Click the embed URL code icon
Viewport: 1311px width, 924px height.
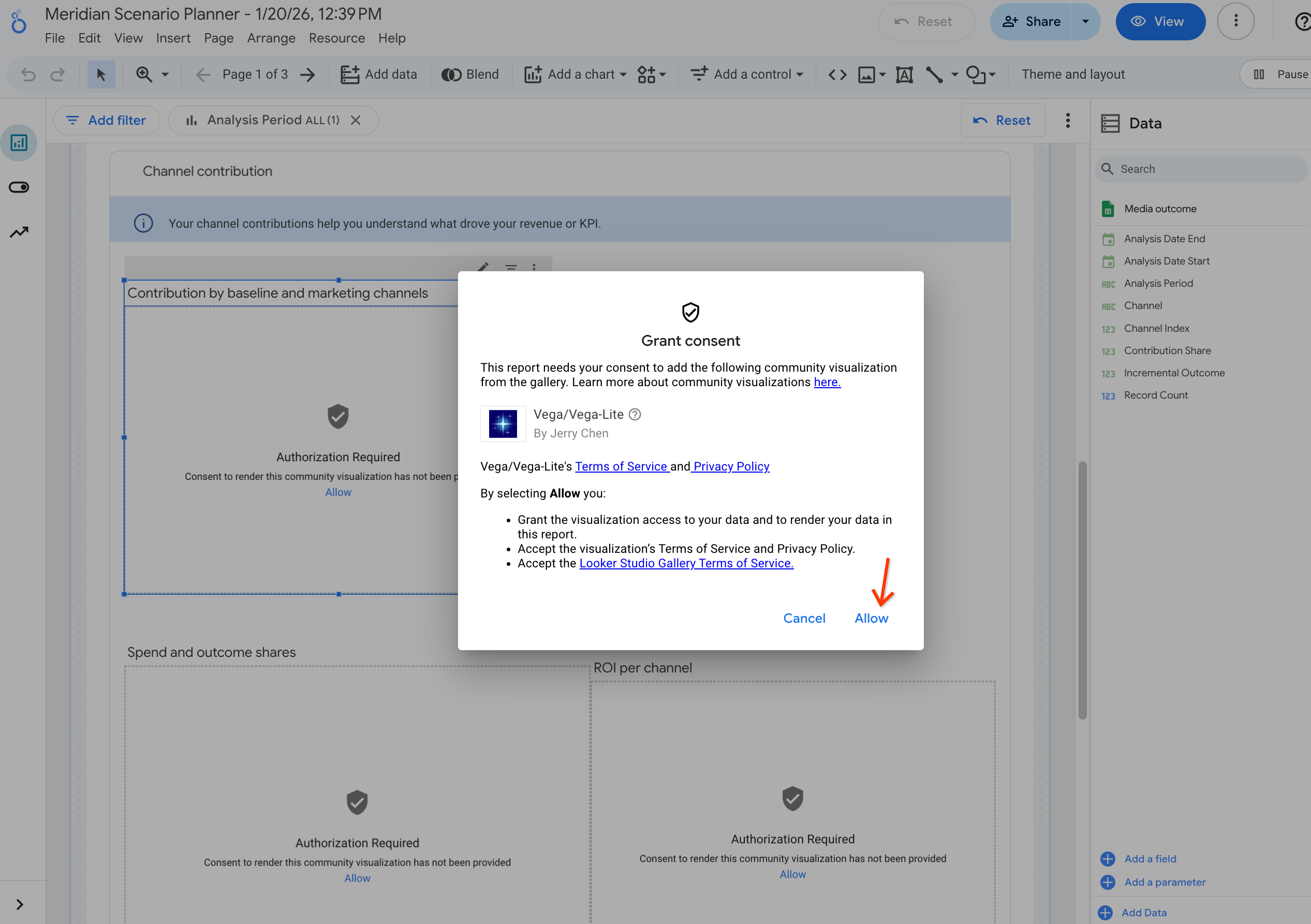click(x=837, y=74)
